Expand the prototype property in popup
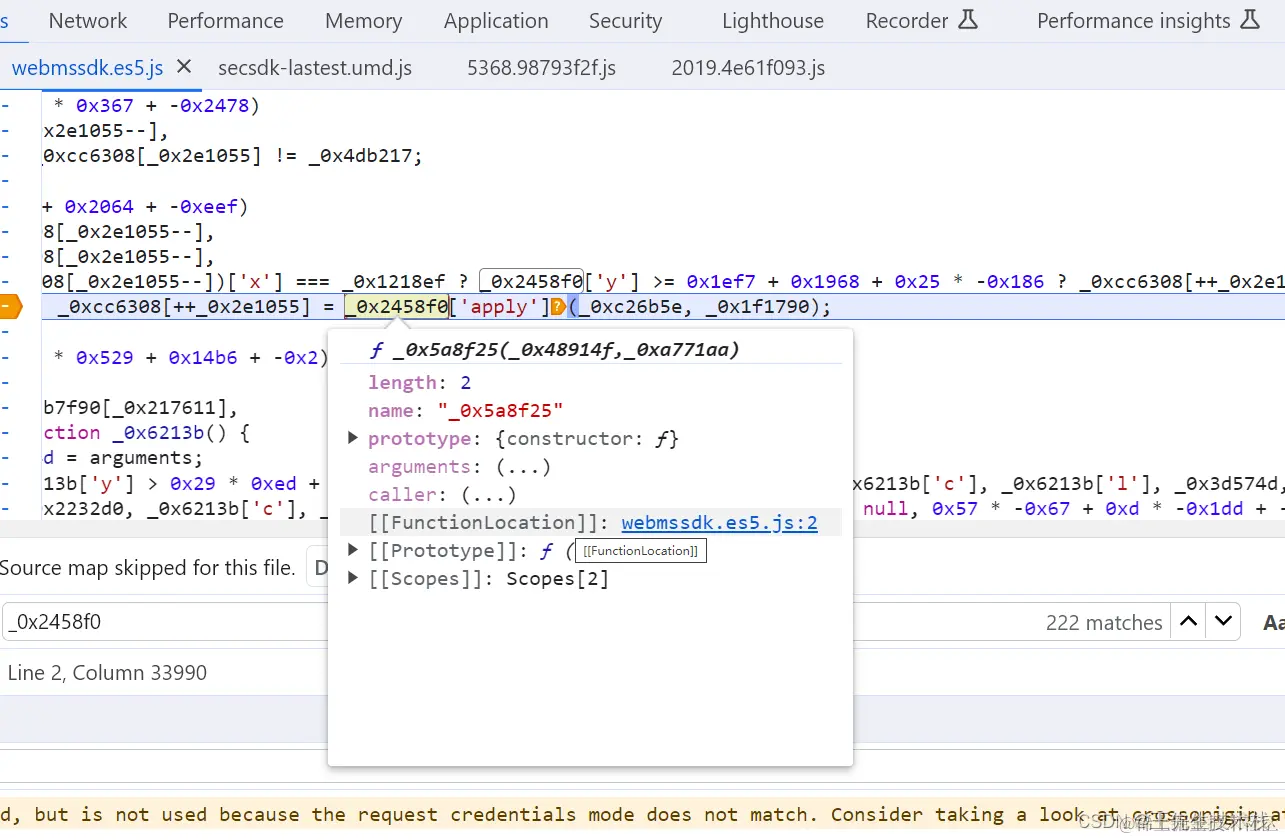1285x840 pixels. pos(353,438)
